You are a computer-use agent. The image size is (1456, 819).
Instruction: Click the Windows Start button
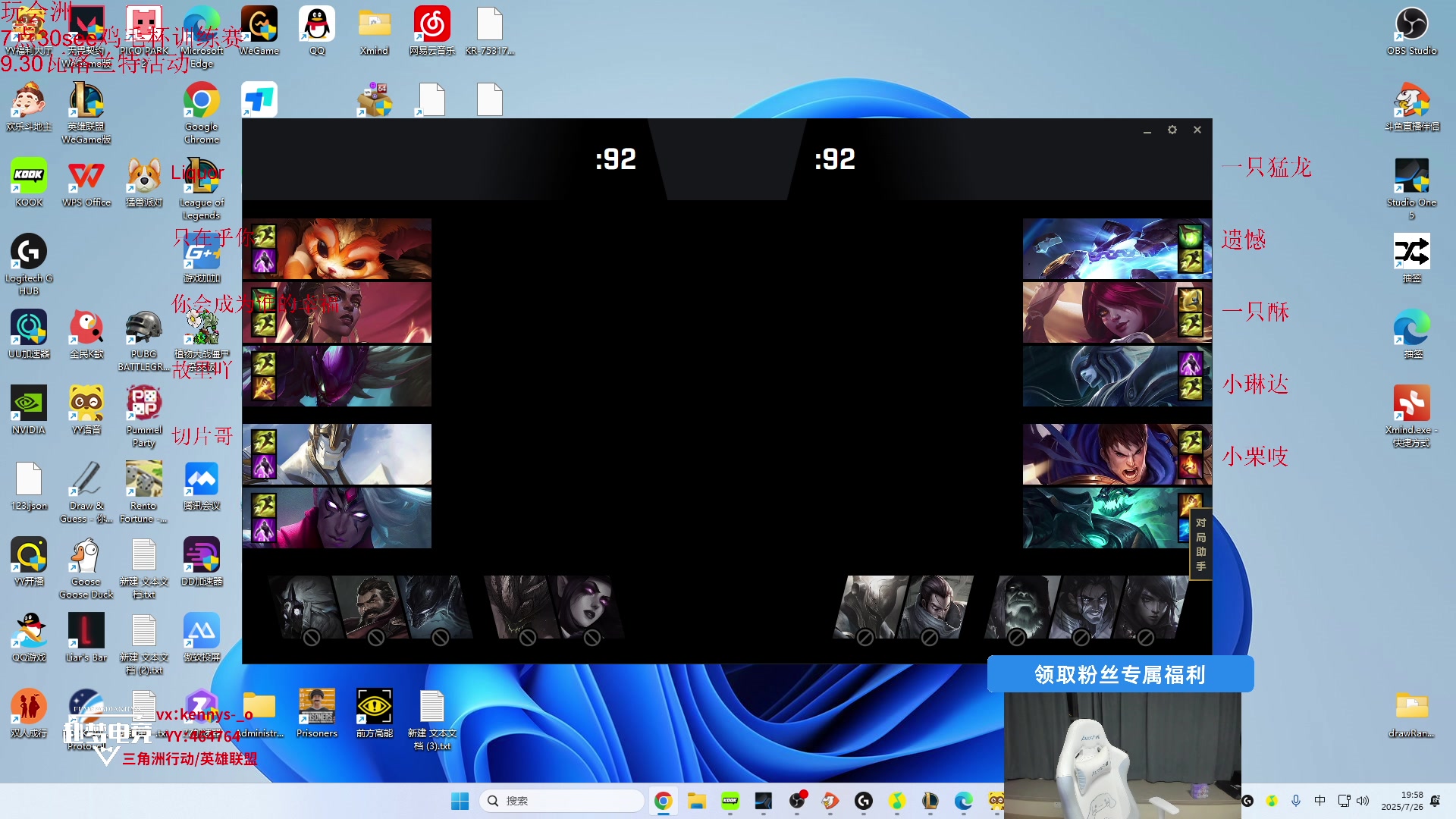(460, 801)
